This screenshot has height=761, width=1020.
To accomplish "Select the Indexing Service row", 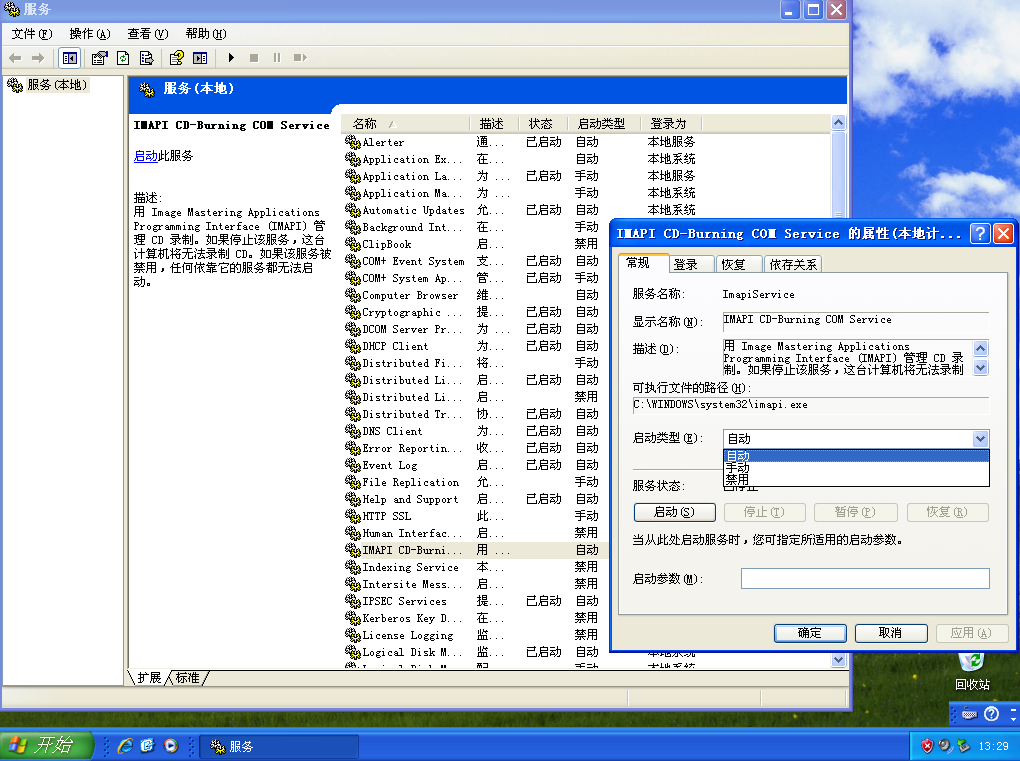I will (x=475, y=567).
